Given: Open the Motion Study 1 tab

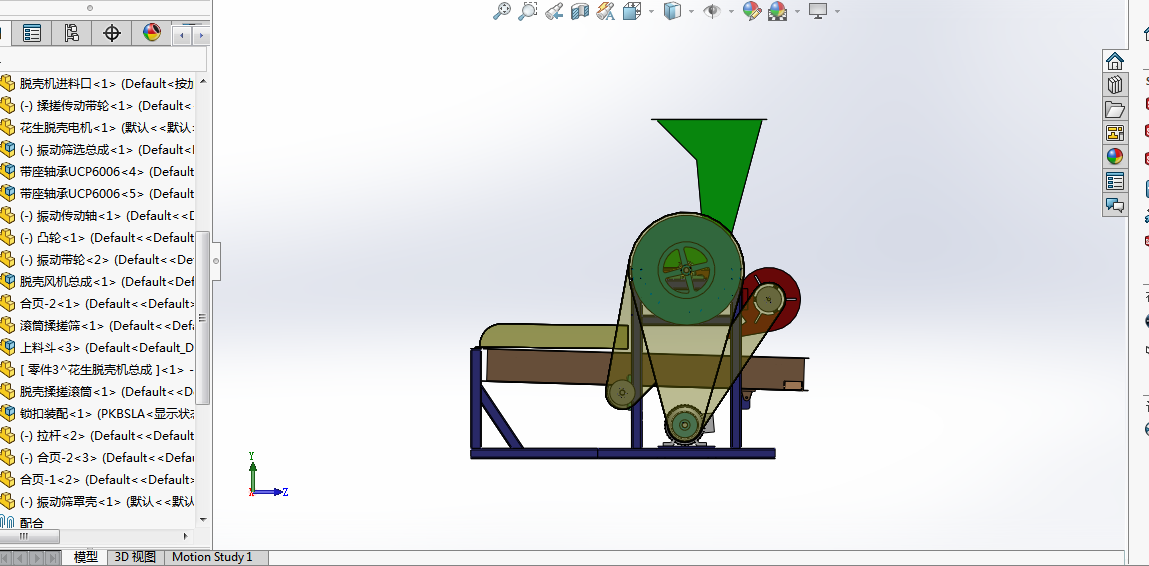Looking at the screenshot, I should tap(212, 557).
